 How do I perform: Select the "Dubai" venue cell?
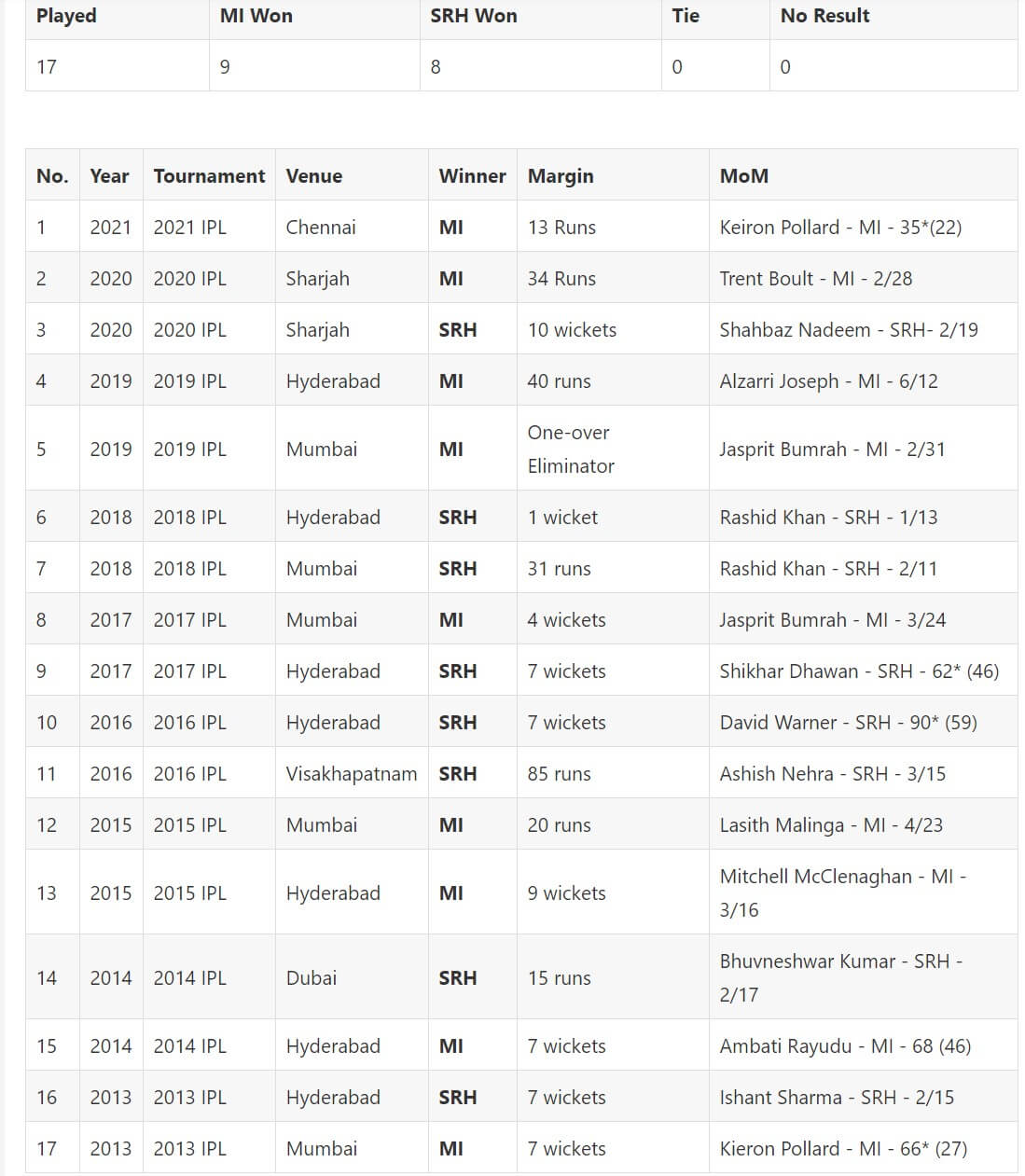pyautogui.click(x=352, y=977)
